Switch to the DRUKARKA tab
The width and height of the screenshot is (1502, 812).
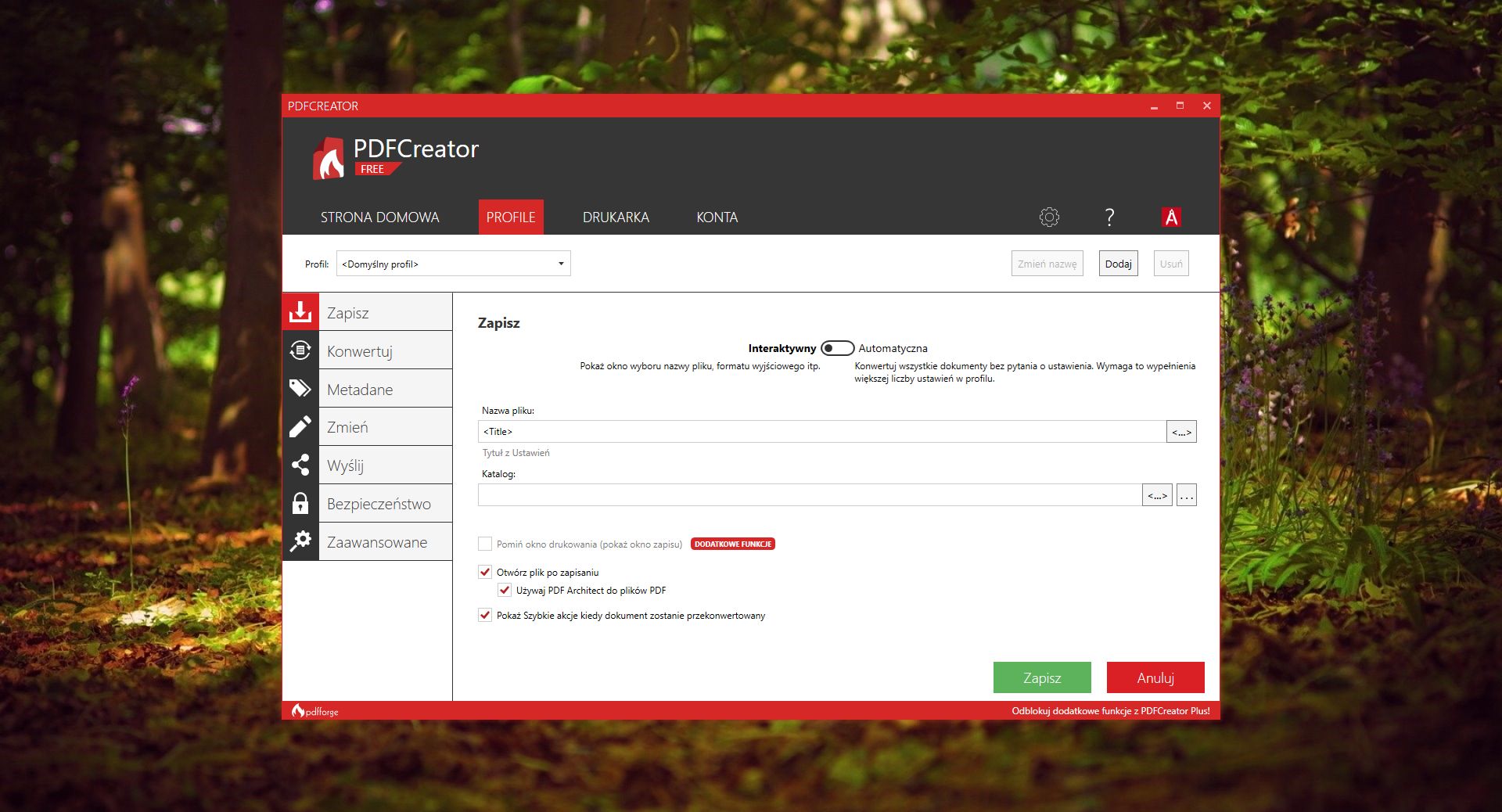click(x=616, y=217)
